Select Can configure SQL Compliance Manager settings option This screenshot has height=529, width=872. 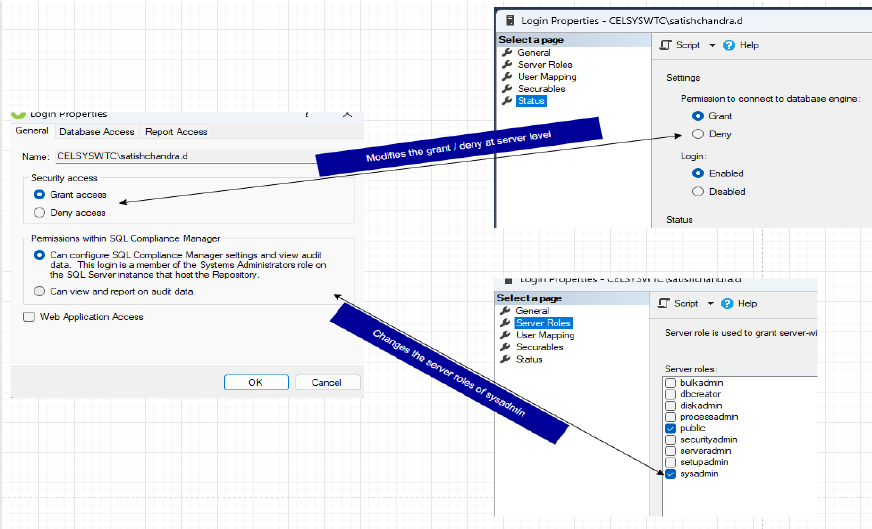tap(39, 255)
